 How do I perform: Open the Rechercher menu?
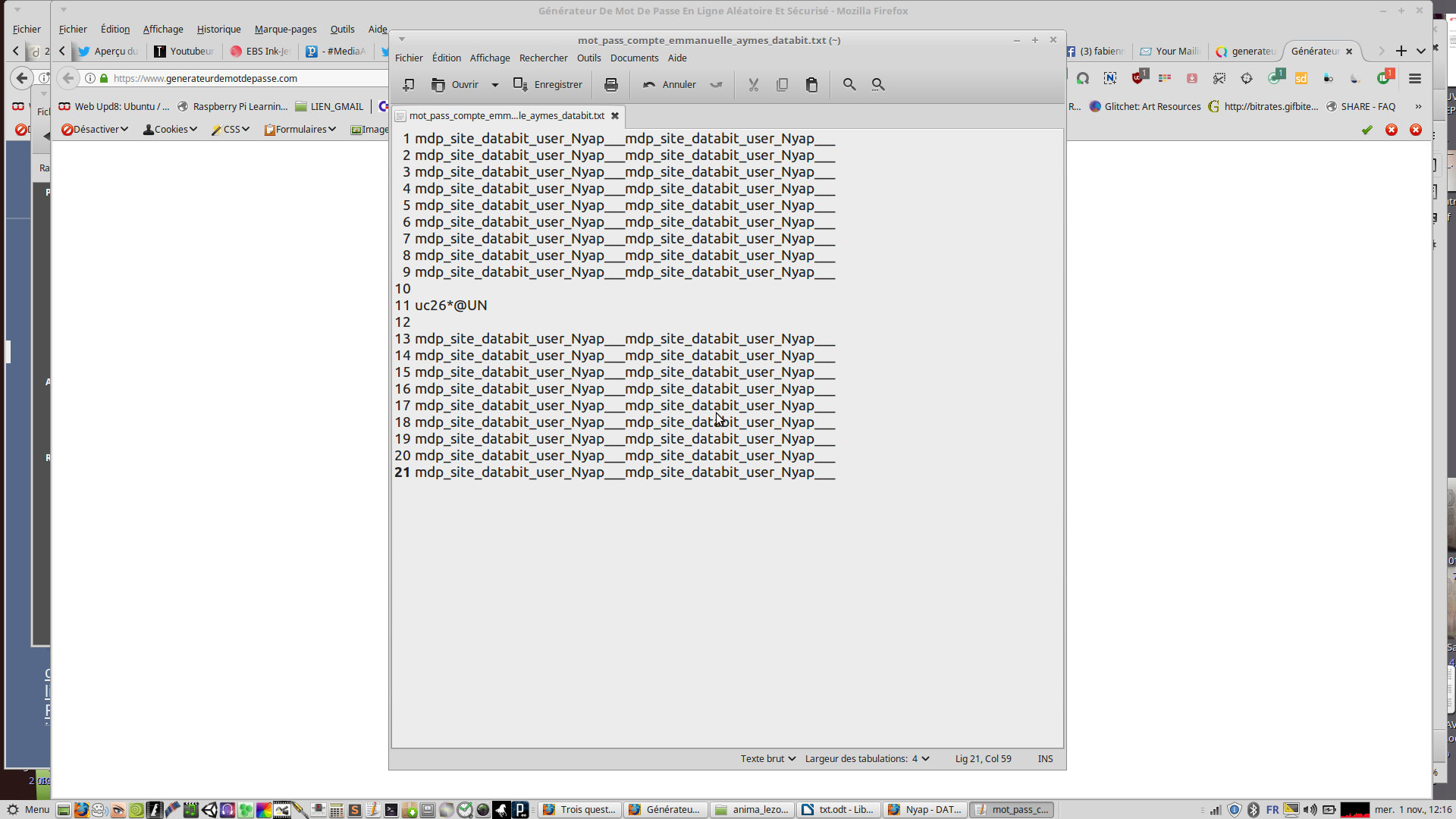pos(543,58)
